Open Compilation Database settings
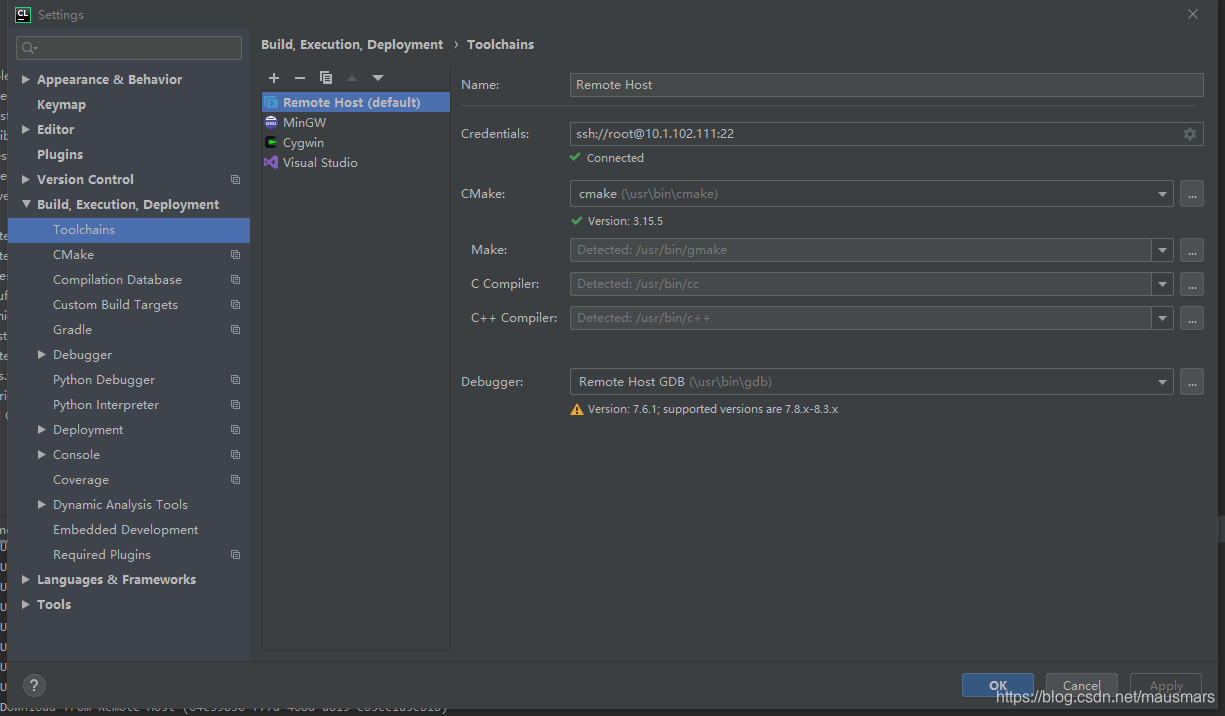The width and height of the screenshot is (1225, 716). [117, 279]
